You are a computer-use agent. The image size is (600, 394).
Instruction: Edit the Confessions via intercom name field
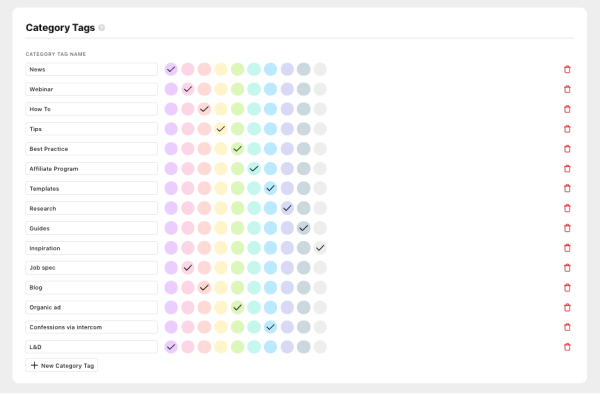point(91,327)
